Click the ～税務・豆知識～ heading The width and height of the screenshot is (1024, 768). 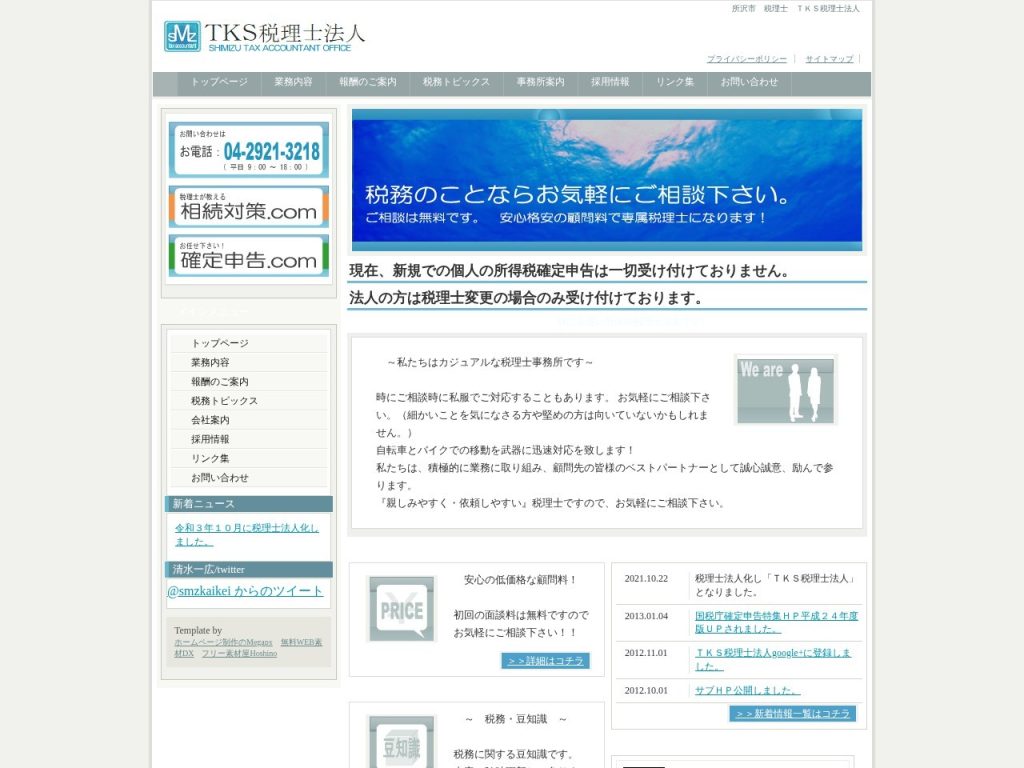coord(516,719)
